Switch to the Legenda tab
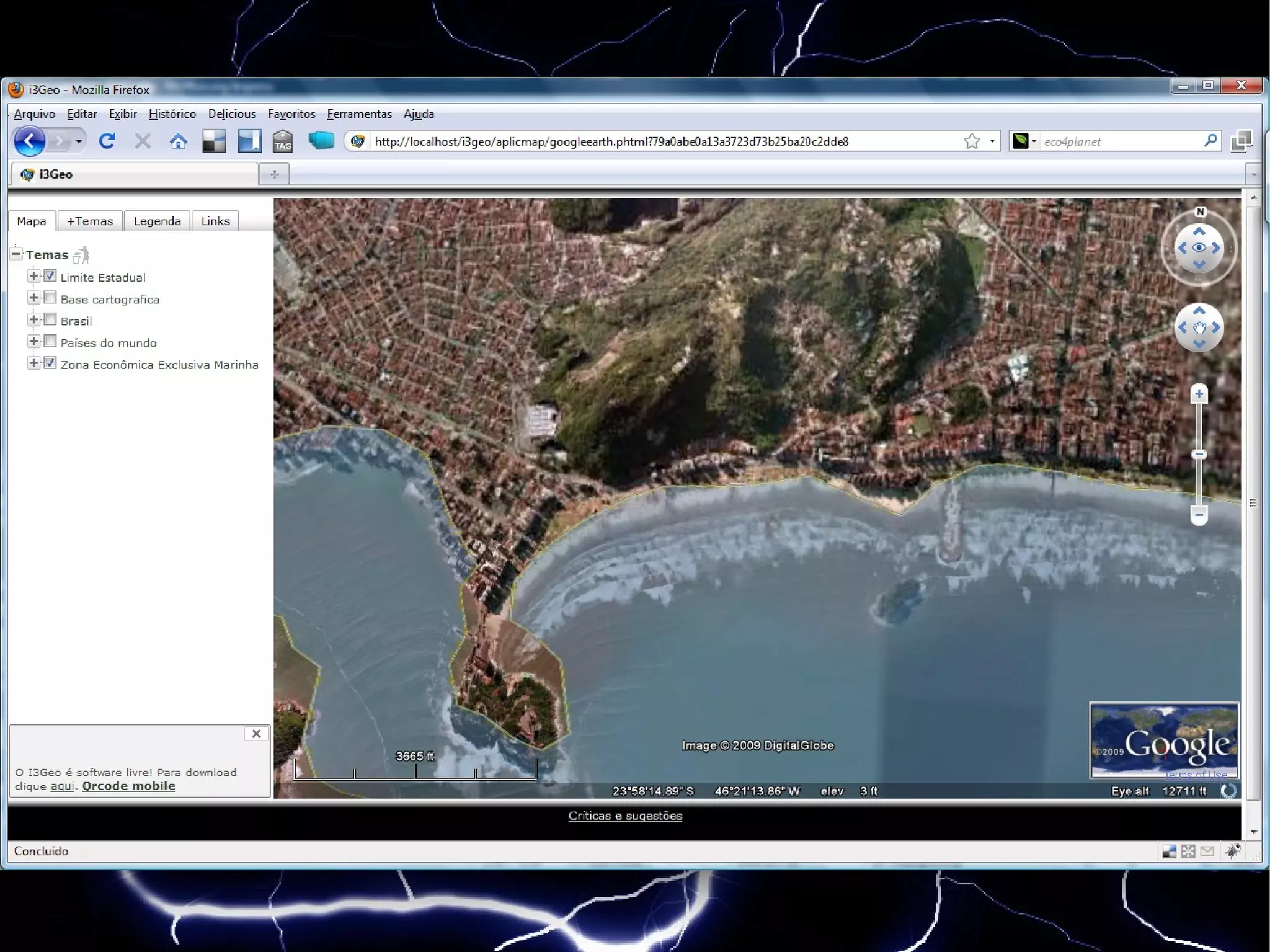1270x952 pixels. point(157,221)
